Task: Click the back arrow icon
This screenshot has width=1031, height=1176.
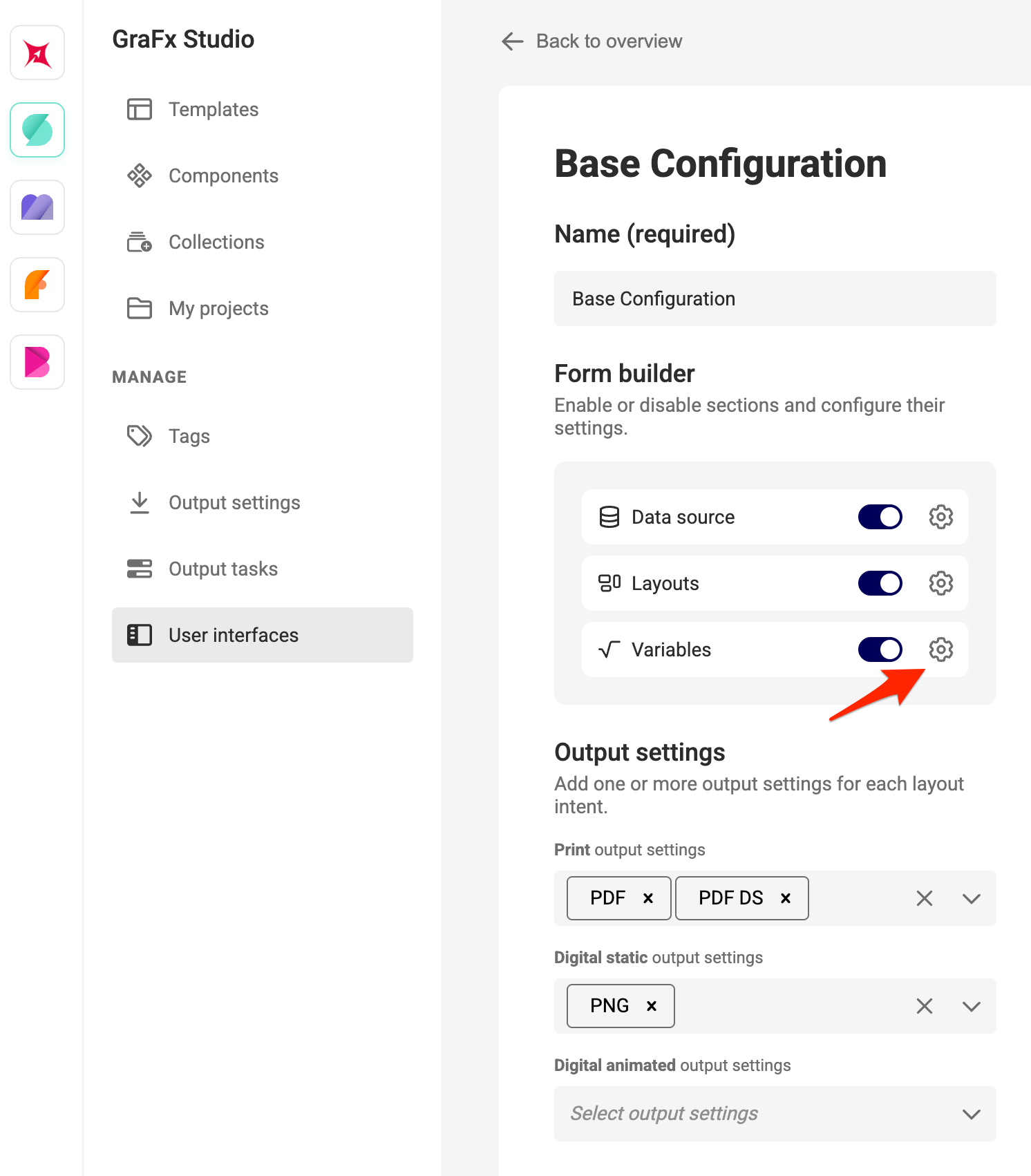Action: (513, 41)
